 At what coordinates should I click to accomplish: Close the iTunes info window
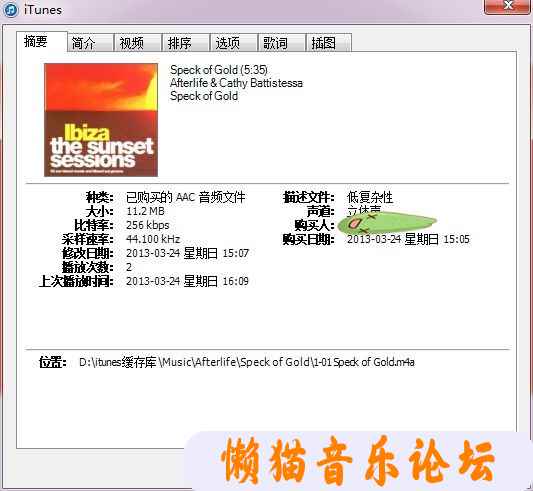tap(507, 6)
